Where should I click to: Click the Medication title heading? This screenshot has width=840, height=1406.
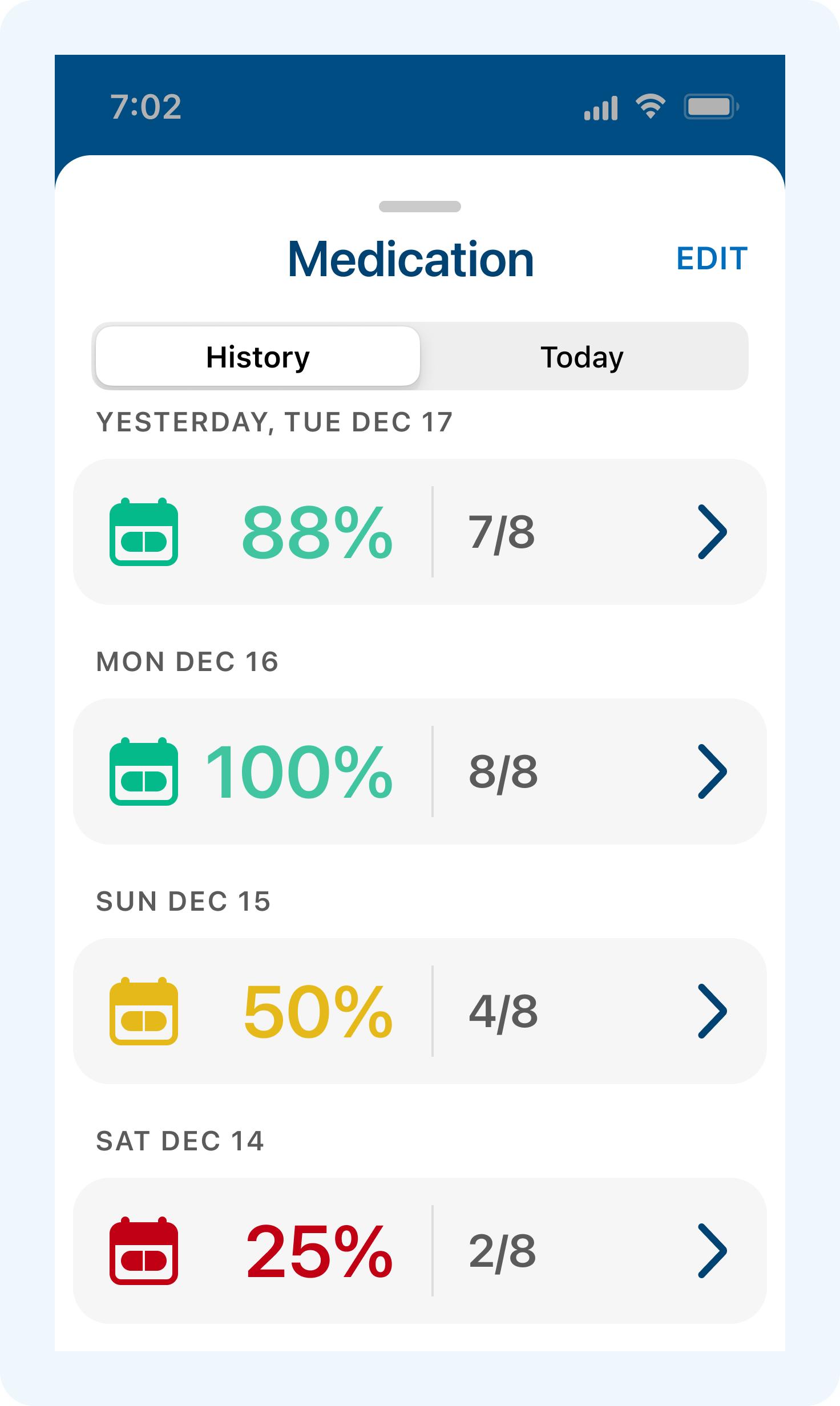pyautogui.click(x=411, y=260)
